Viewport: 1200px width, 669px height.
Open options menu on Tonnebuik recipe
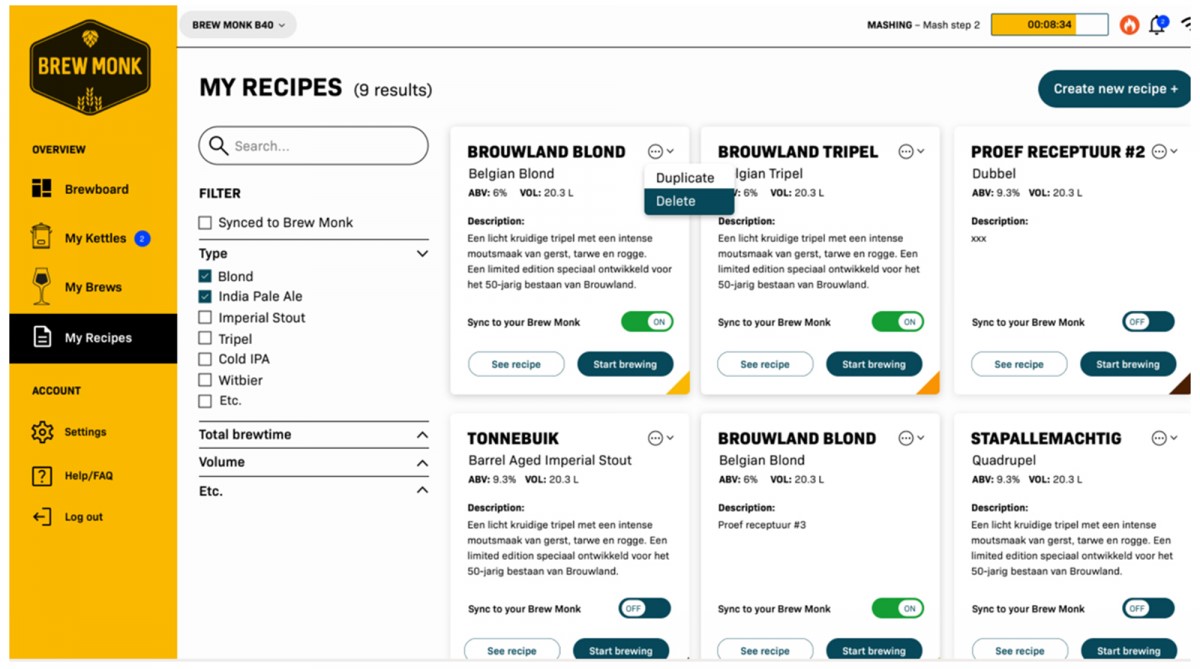(660, 438)
